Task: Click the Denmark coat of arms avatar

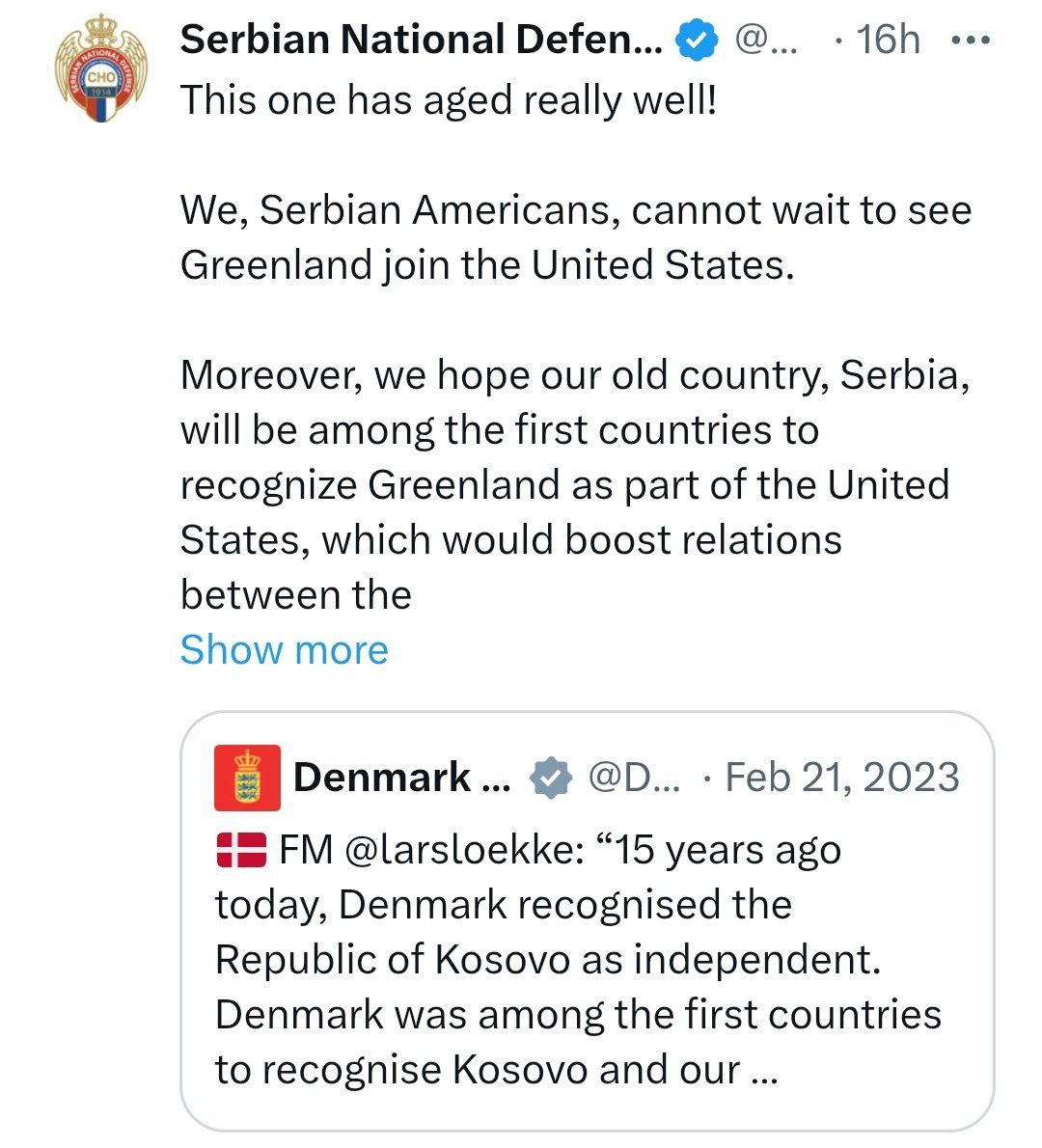Action: pyautogui.click(x=247, y=778)
